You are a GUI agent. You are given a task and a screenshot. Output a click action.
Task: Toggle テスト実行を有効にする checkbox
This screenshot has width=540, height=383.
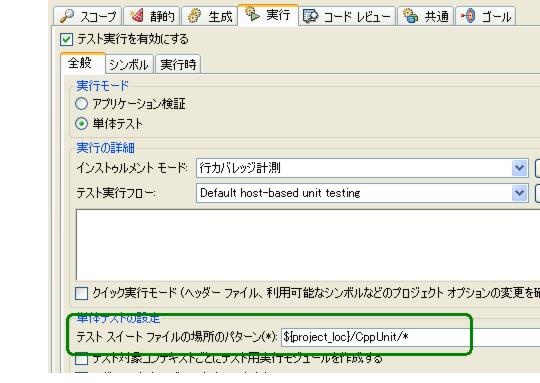click(x=66, y=39)
